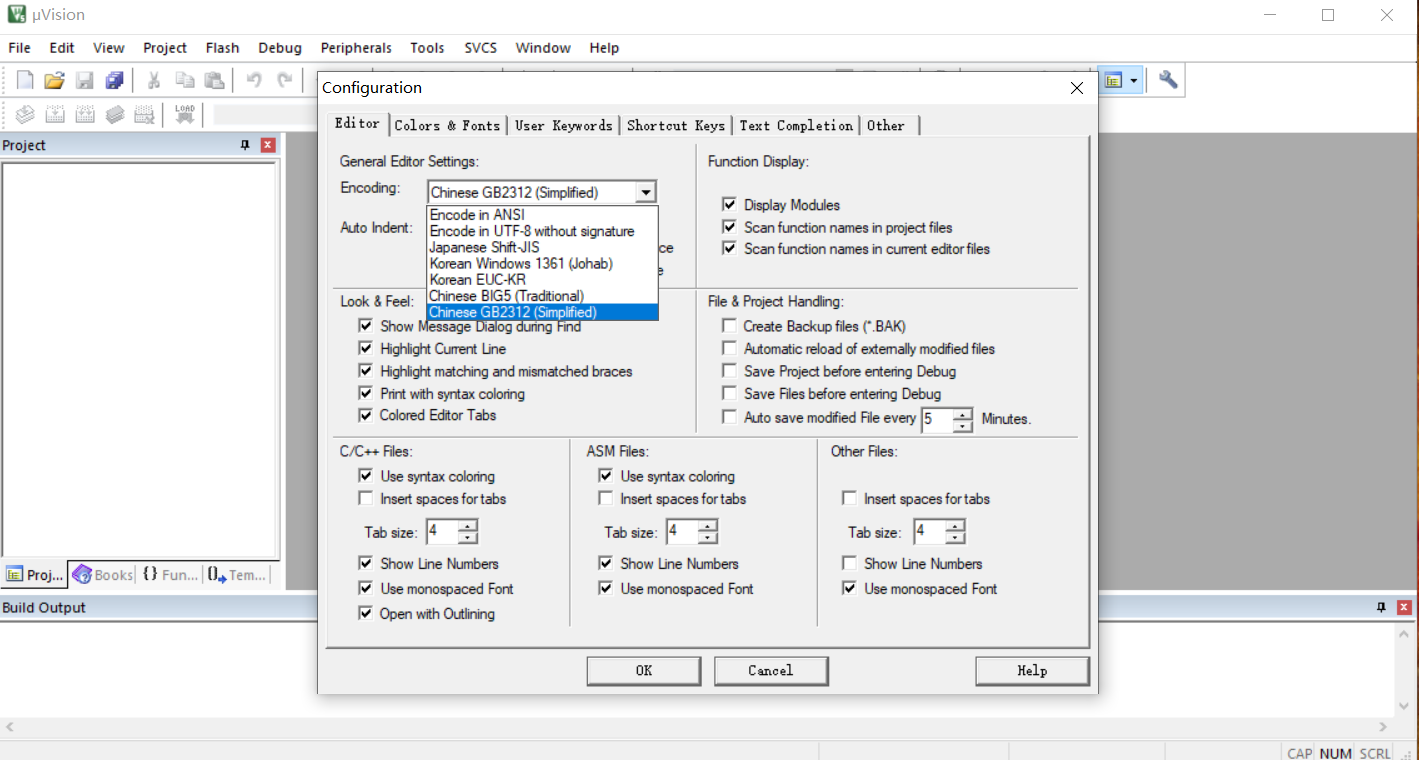Image resolution: width=1419 pixels, height=760 pixels.
Task: Click the Batch Build icon
Action: (x=115, y=115)
